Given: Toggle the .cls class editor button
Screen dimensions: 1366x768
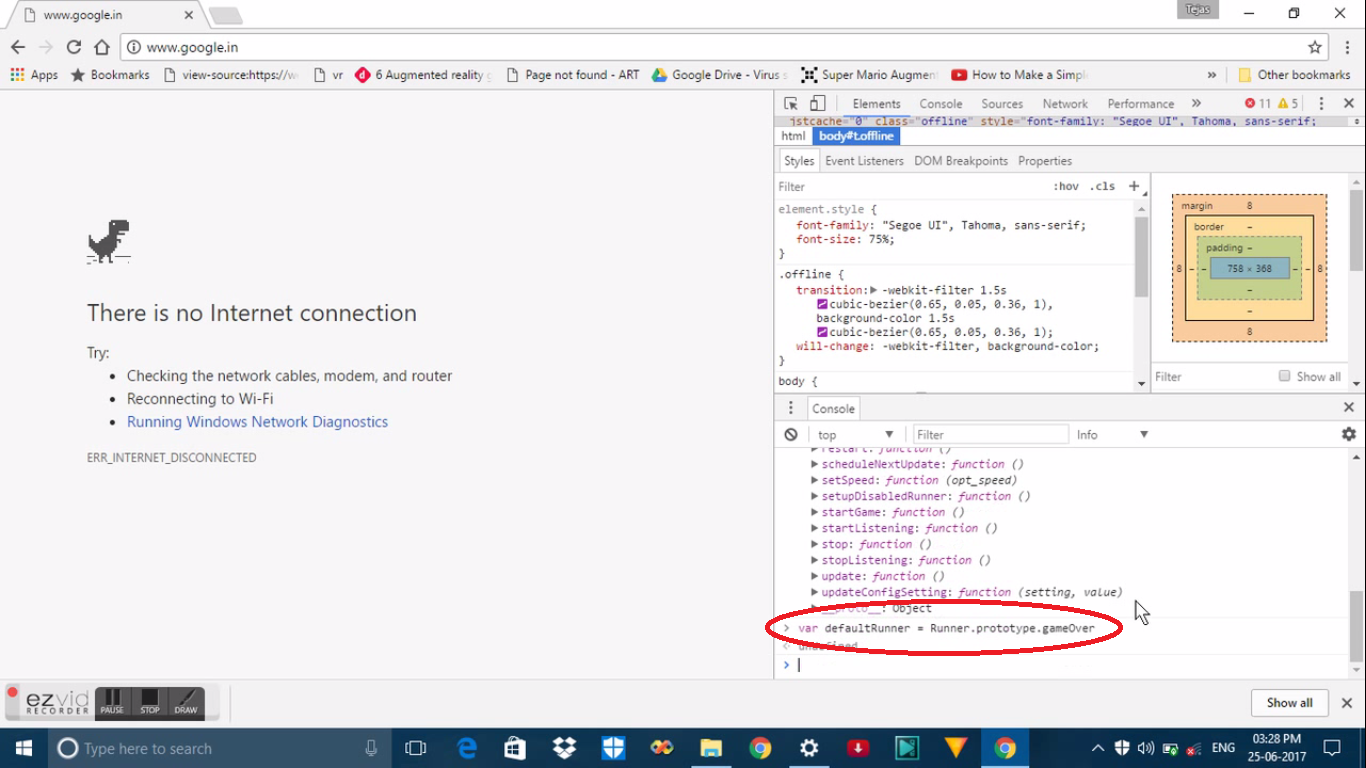Looking at the screenshot, I should [x=1102, y=186].
